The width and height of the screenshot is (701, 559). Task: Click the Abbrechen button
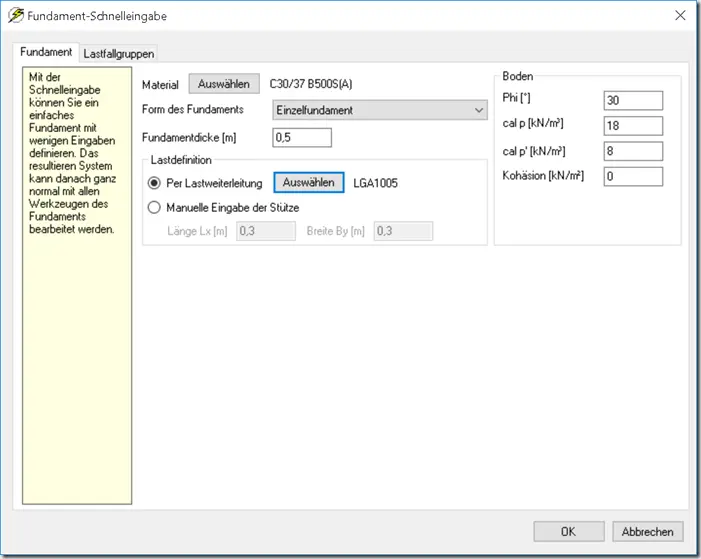pyautogui.click(x=647, y=531)
